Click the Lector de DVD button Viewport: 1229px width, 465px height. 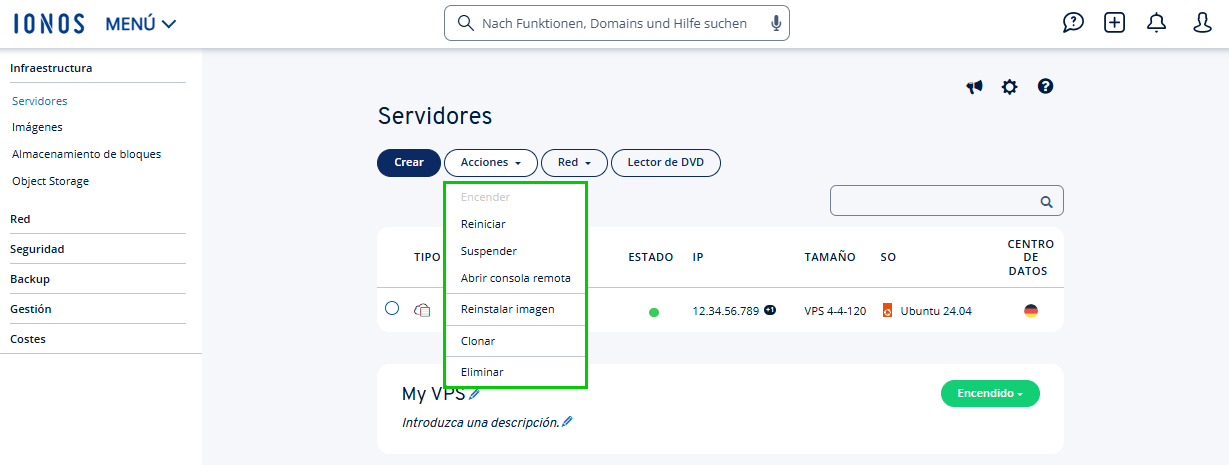(665, 162)
